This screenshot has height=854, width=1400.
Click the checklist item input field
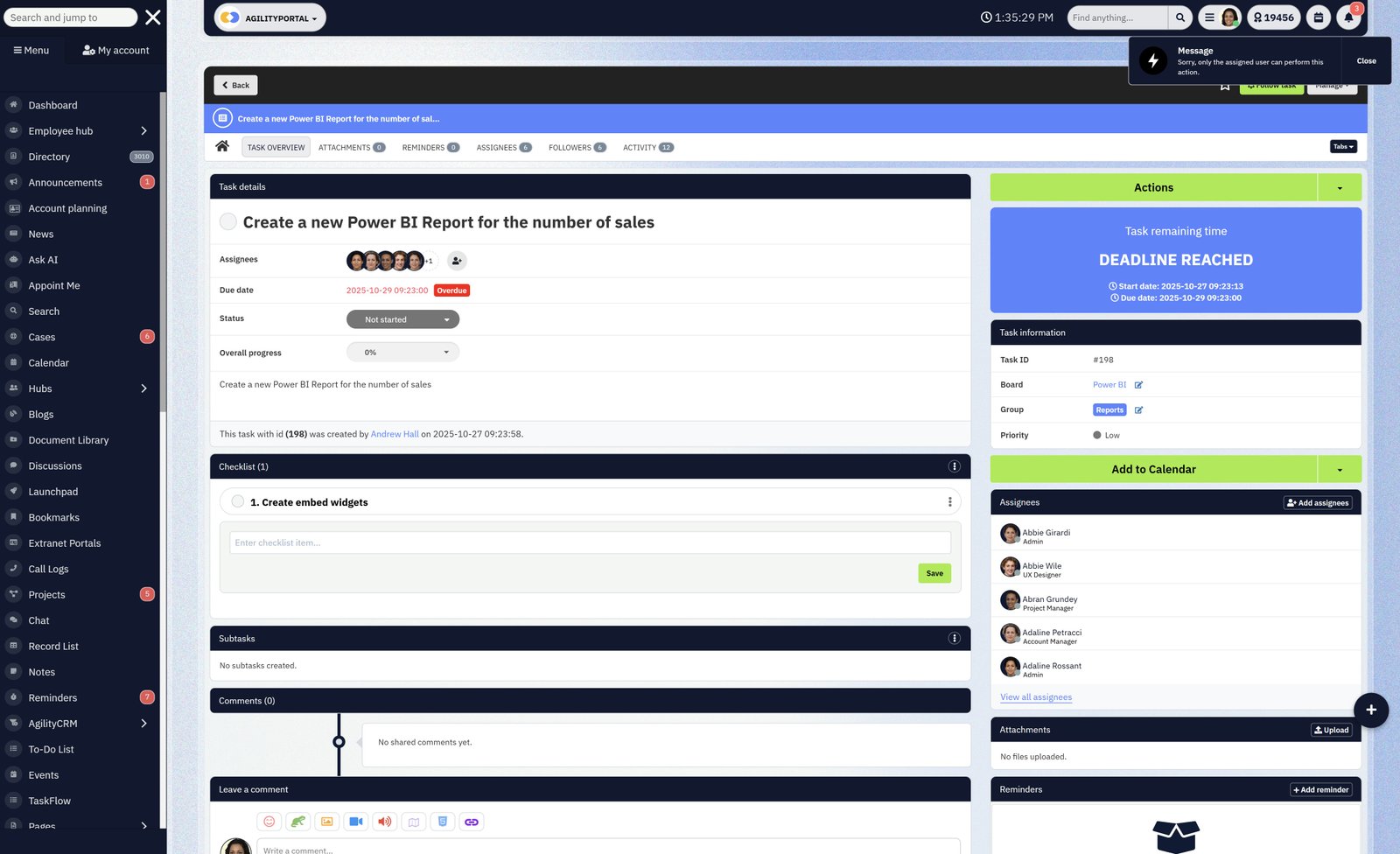click(x=590, y=542)
